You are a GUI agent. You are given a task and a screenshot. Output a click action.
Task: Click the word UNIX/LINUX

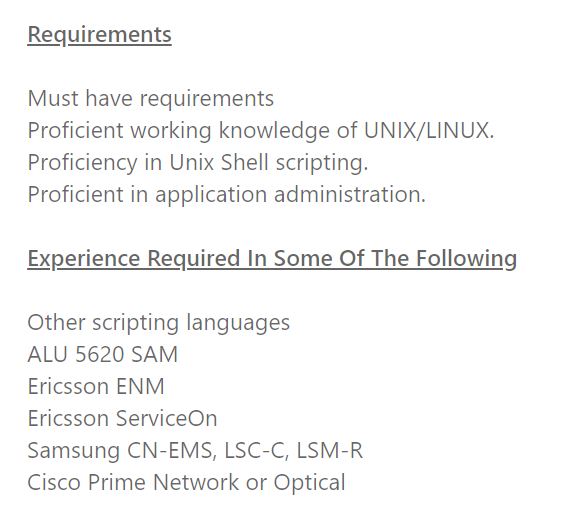point(429,130)
